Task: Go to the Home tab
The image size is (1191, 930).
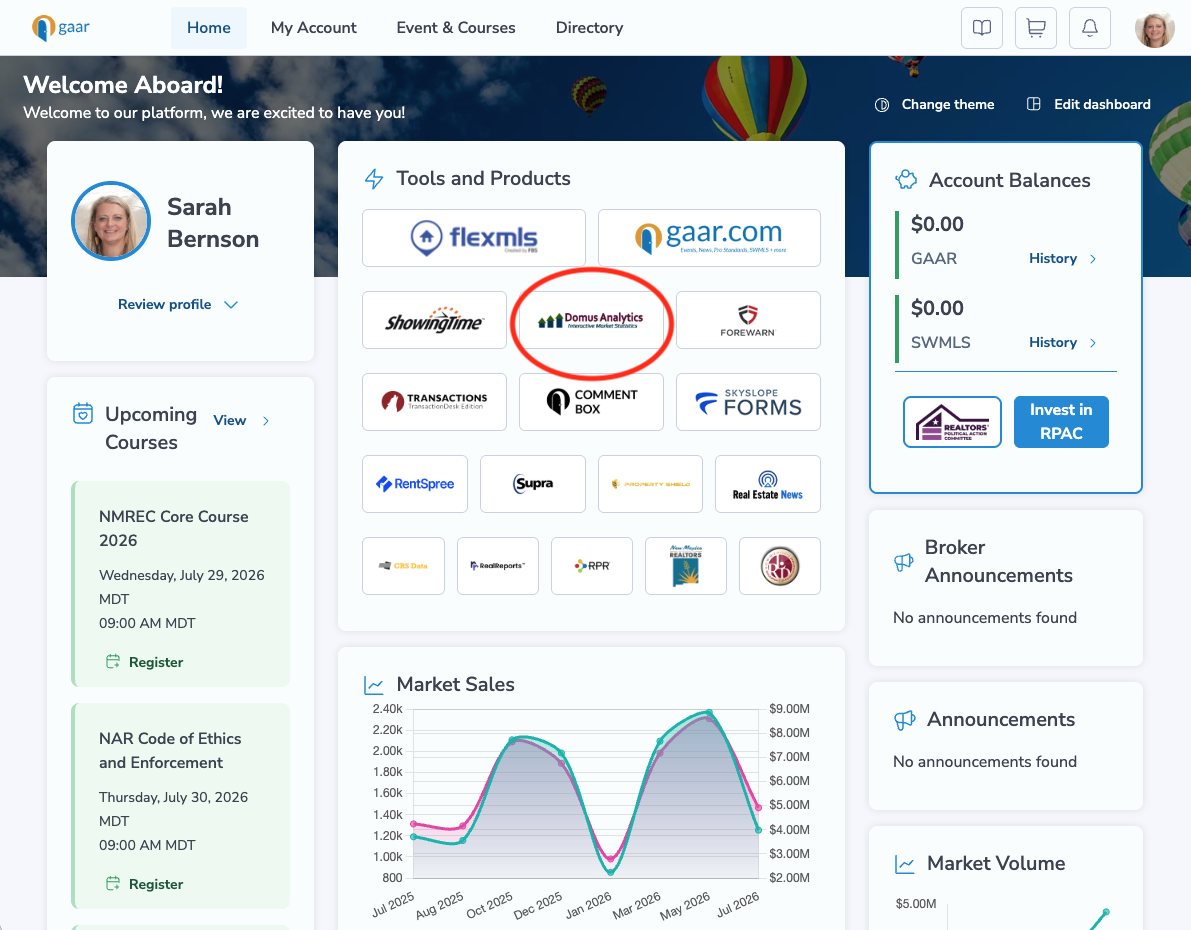Action: (209, 28)
